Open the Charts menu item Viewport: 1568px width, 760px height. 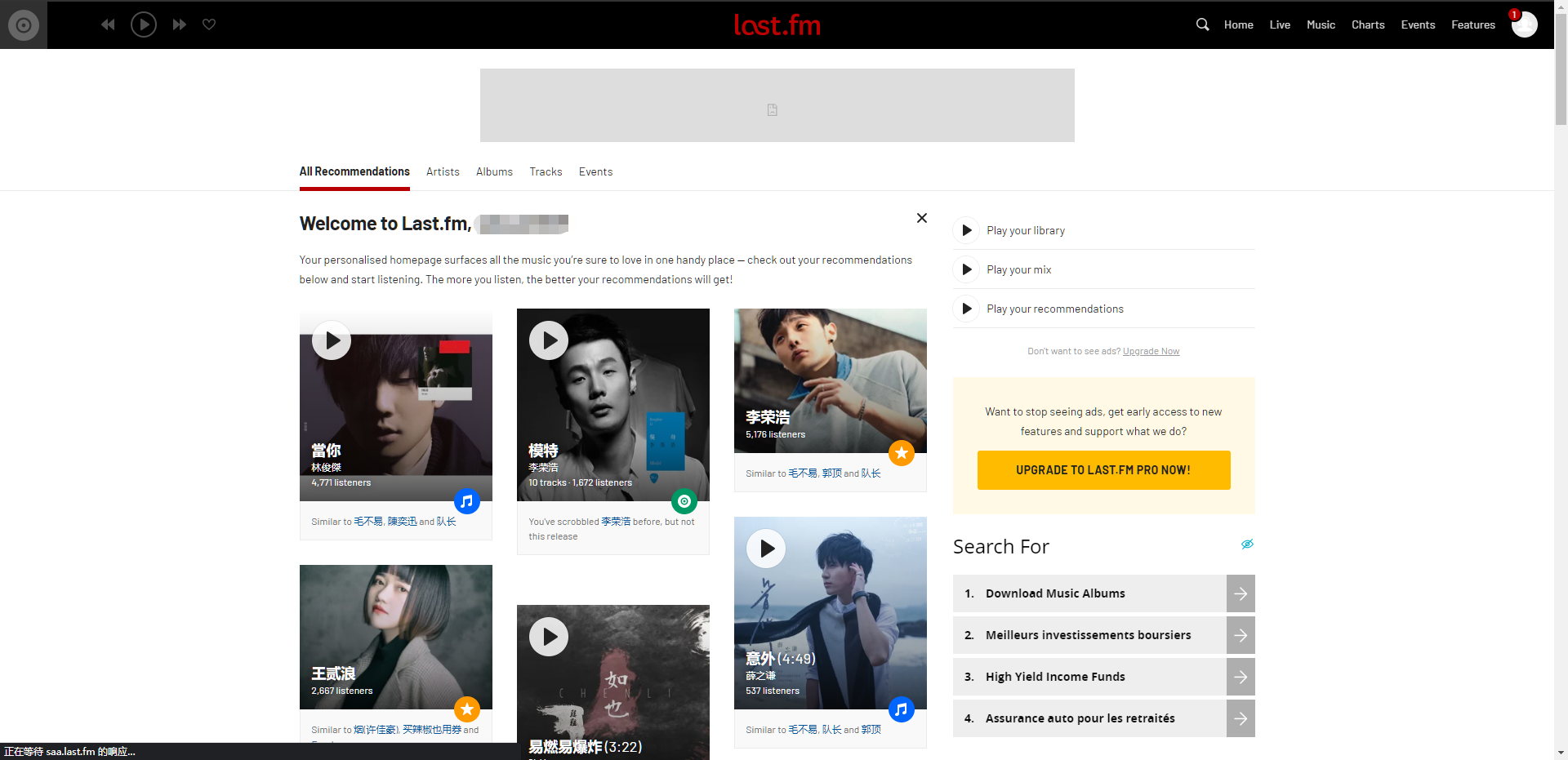pyautogui.click(x=1368, y=24)
